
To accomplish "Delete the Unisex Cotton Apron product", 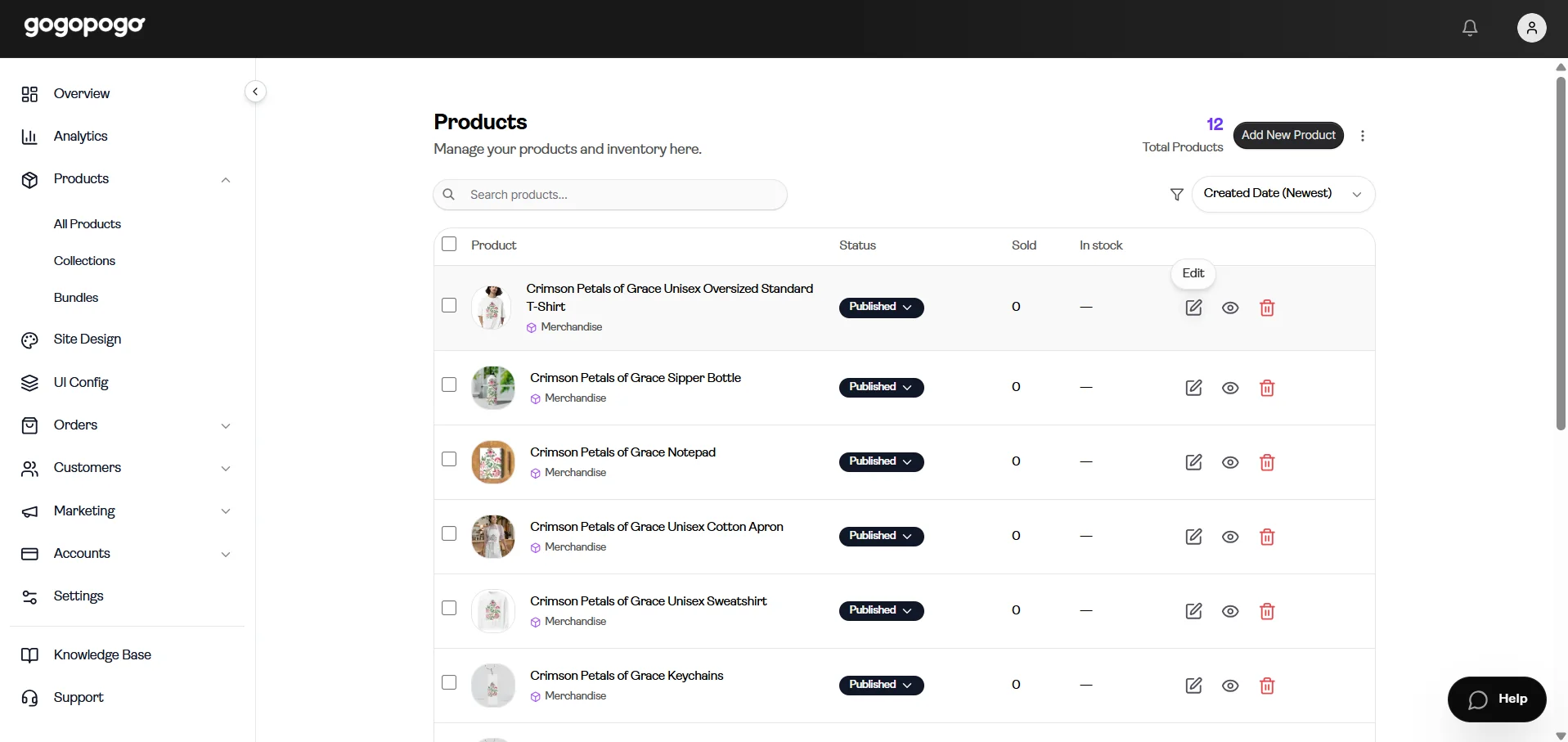I will (x=1267, y=537).
